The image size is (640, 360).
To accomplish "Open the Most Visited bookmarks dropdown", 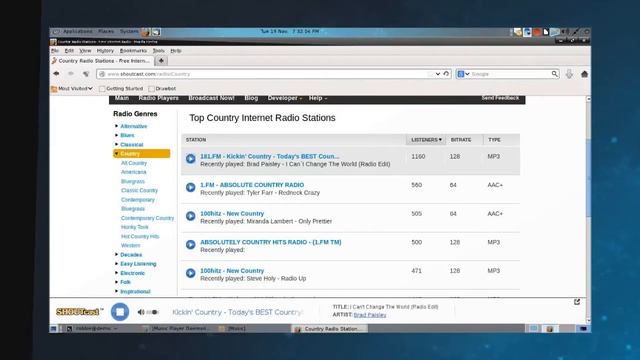I will (x=72, y=88).
